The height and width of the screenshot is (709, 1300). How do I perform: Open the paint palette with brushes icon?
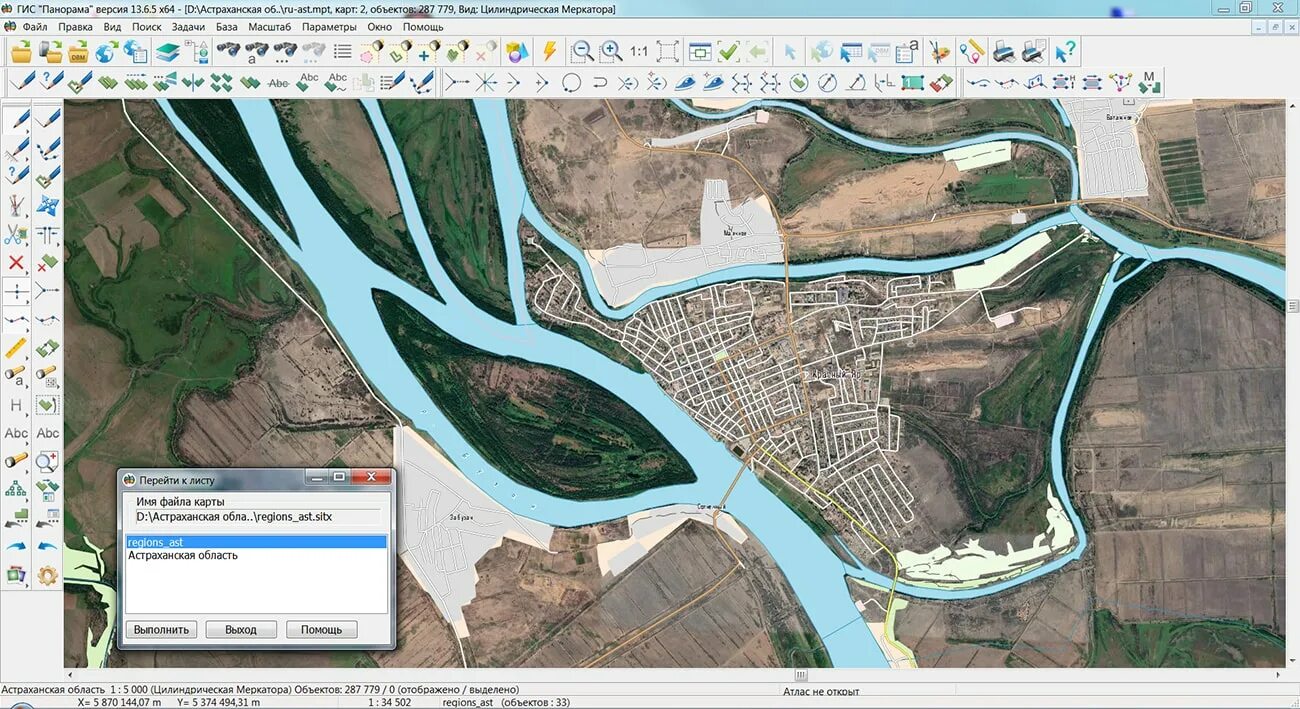tap(939, 52)
